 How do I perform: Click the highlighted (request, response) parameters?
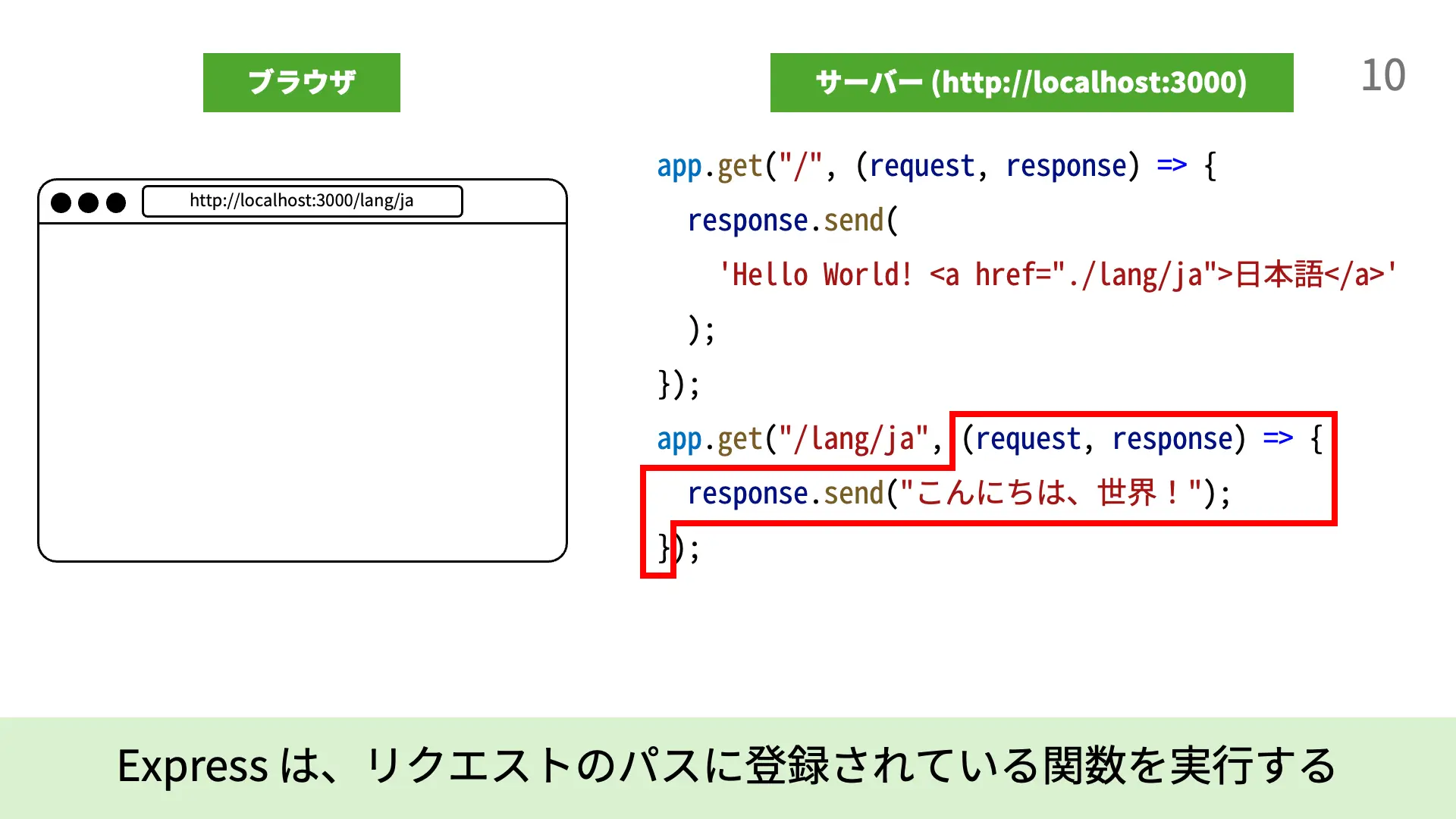(x=1103, y=439)
